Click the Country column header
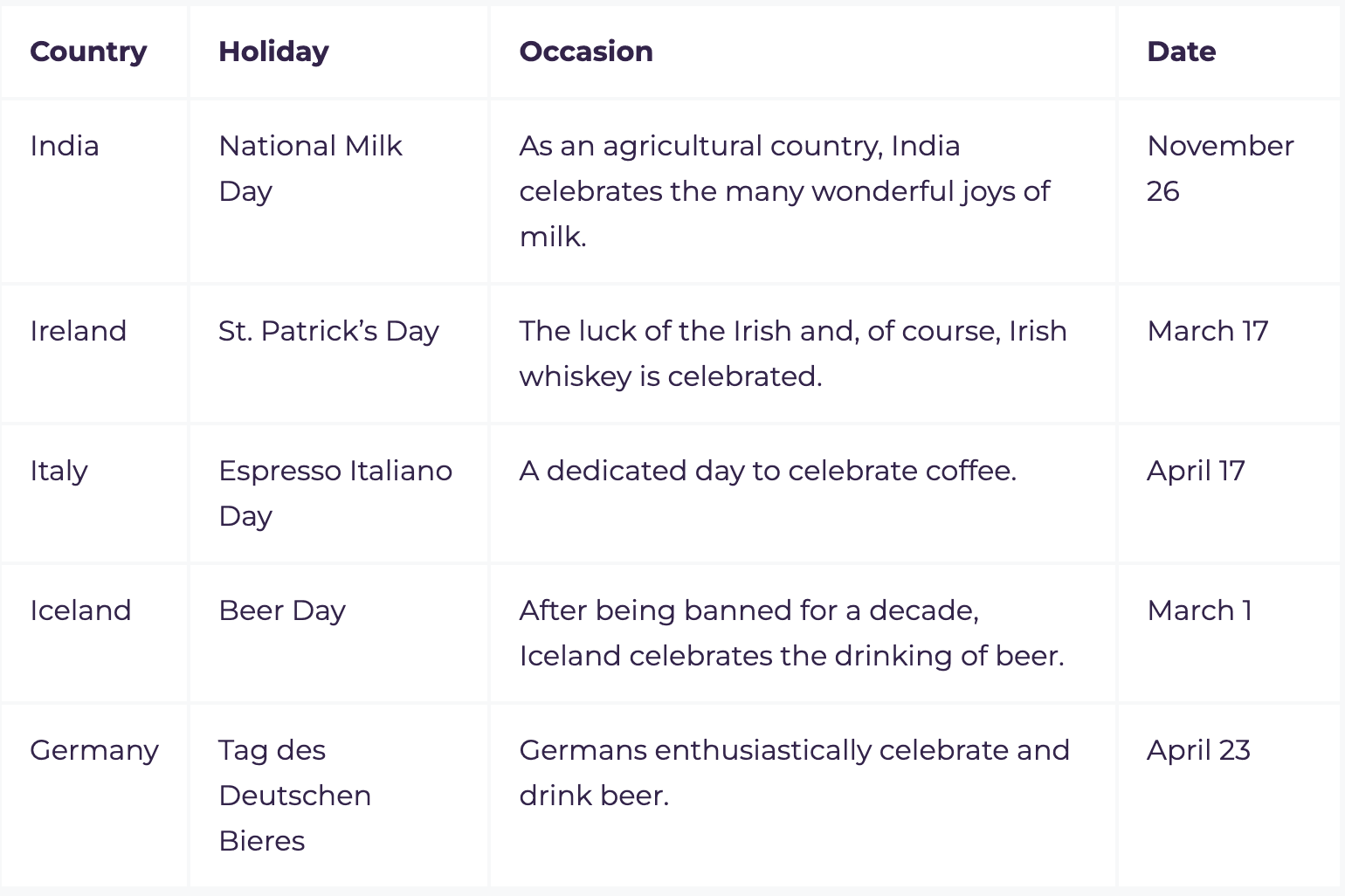Viewport: 1345px width, 896px height. point(88,52)
